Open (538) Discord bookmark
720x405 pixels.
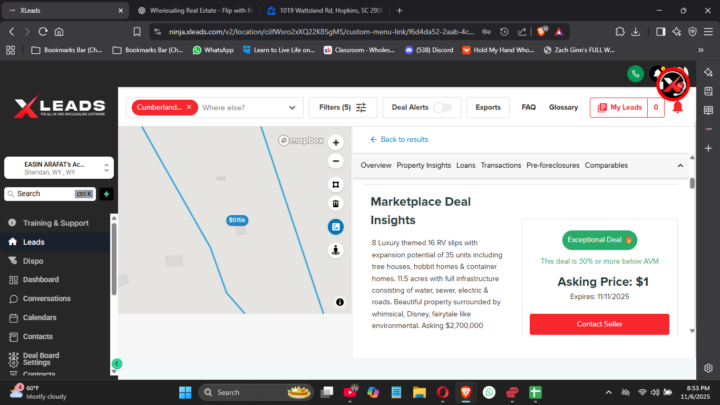tap(429, 50)
